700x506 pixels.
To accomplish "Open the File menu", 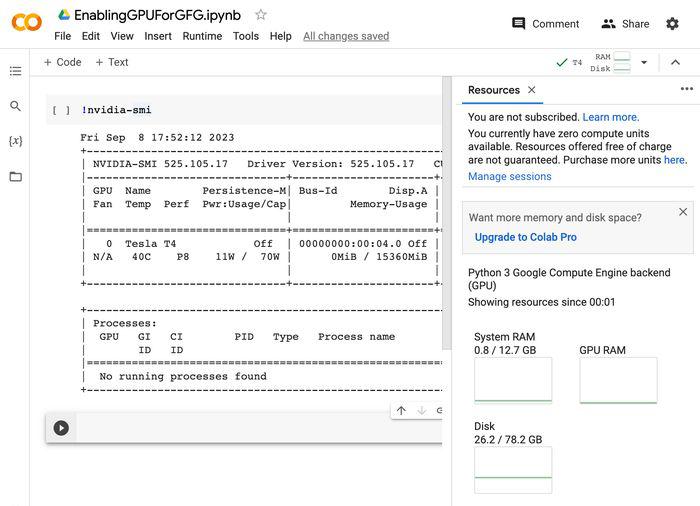I will 62,36.
